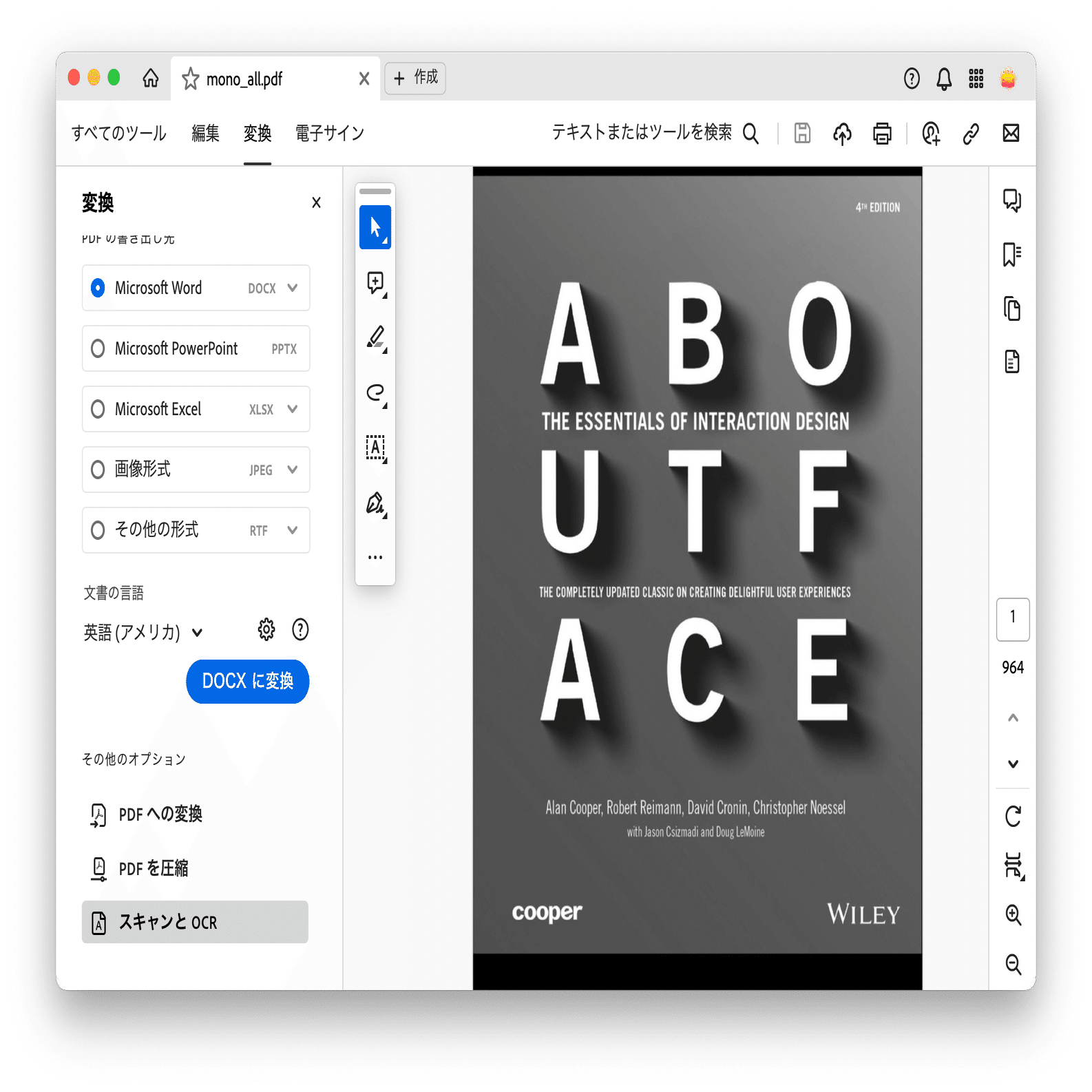Close the mono_all.pdf tab
The image size is (1092, 1092).
coord(364,78)
